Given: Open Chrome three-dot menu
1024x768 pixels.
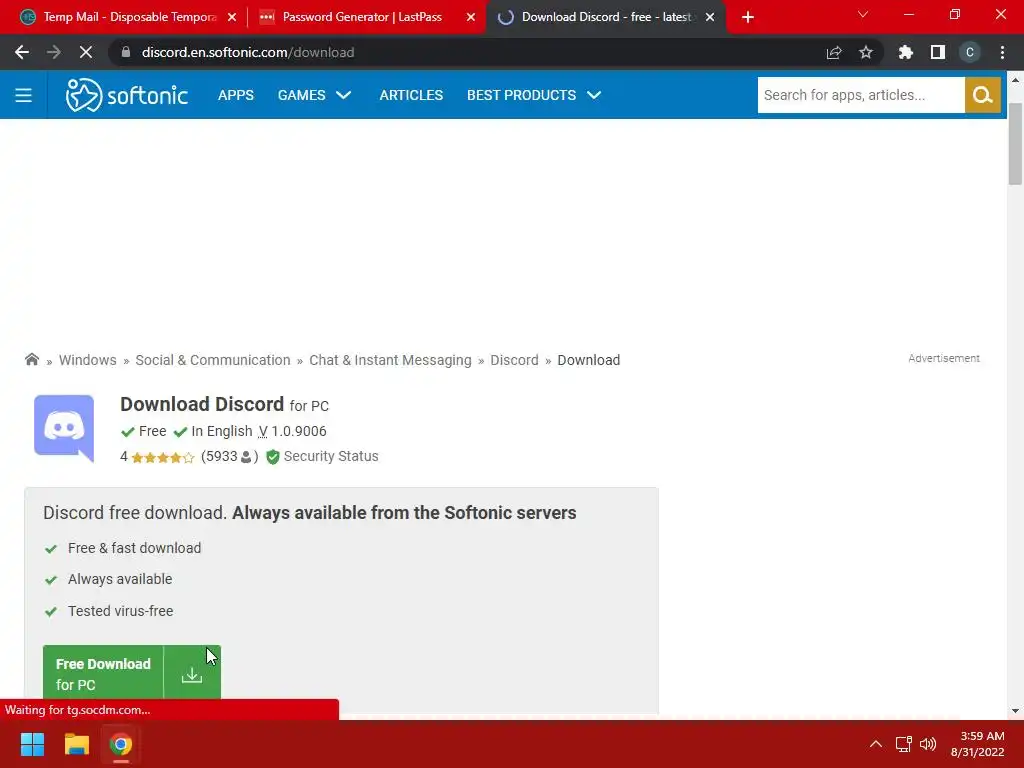Looking at the screenshot, I should point(1002,52).
